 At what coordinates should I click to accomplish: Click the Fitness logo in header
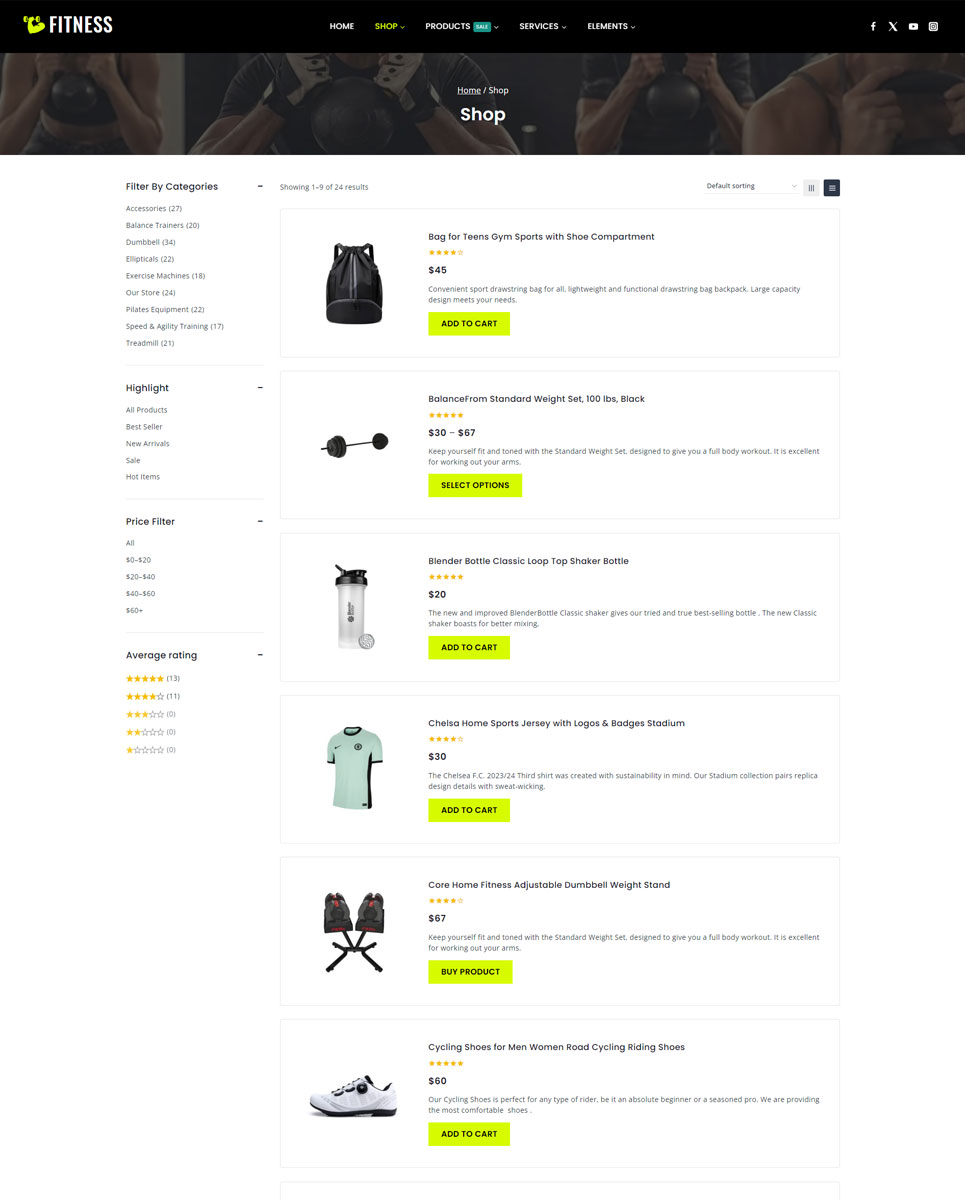[68, 25]
